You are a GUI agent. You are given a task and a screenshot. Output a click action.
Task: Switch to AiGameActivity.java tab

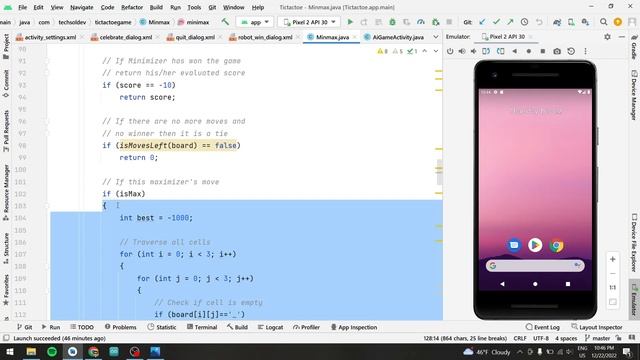pyautogui.click(x=394, y=37)
